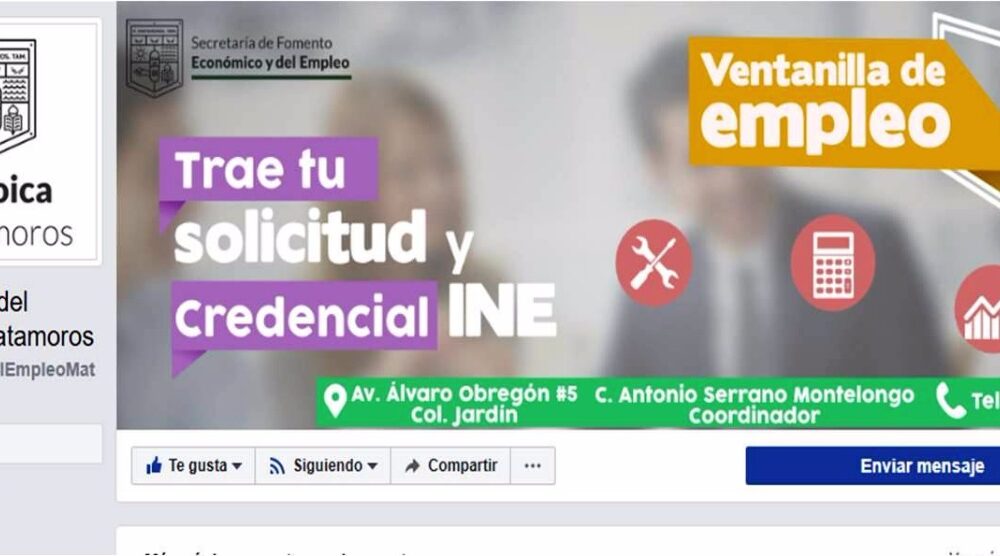Click the green location pin icon

pos(335,401)
